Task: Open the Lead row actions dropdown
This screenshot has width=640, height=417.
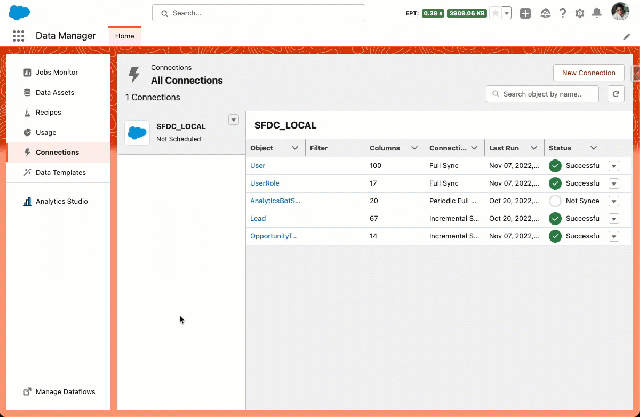Action: [x=613, y=218]
